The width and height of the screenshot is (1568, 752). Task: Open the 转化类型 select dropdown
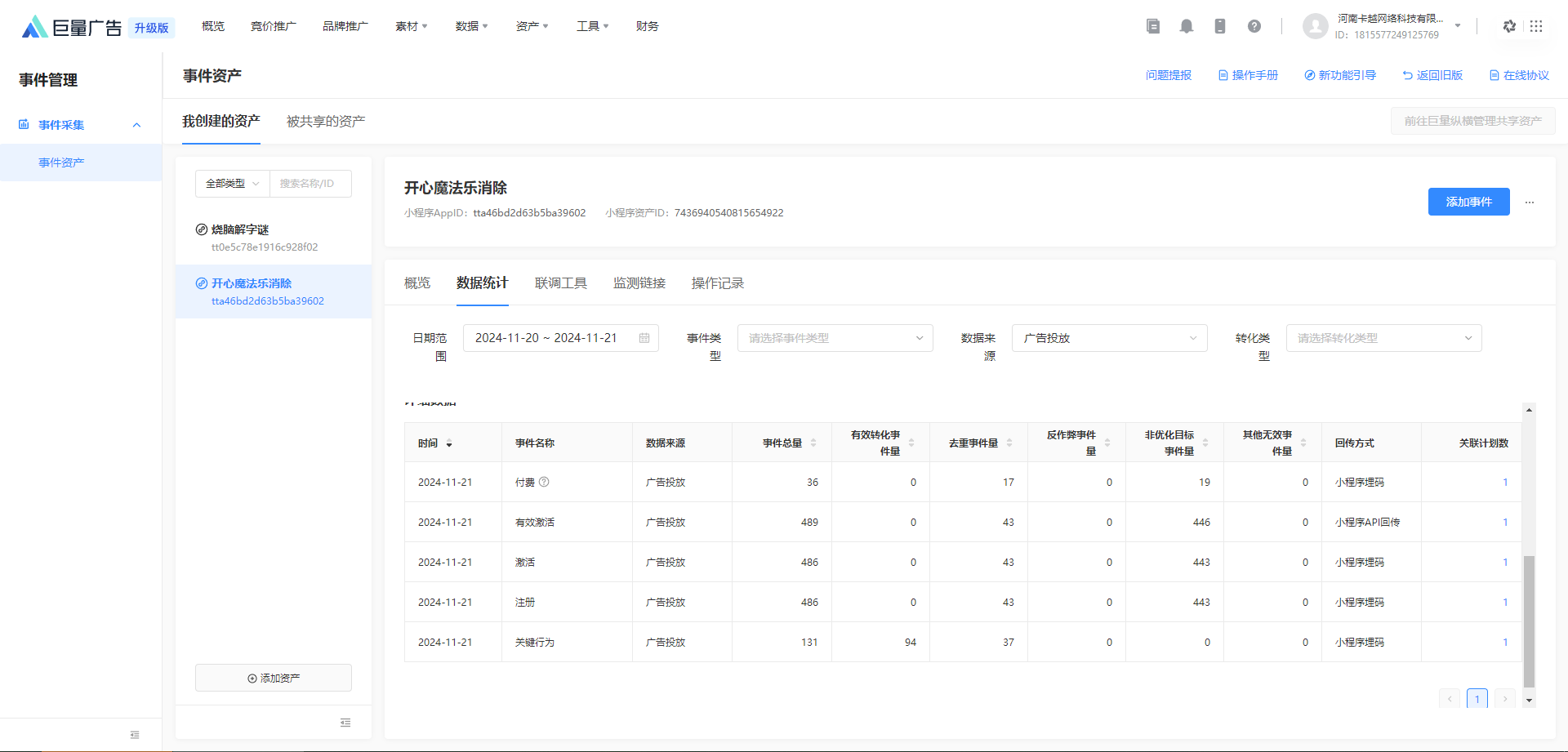click(x=1384, y=338)
